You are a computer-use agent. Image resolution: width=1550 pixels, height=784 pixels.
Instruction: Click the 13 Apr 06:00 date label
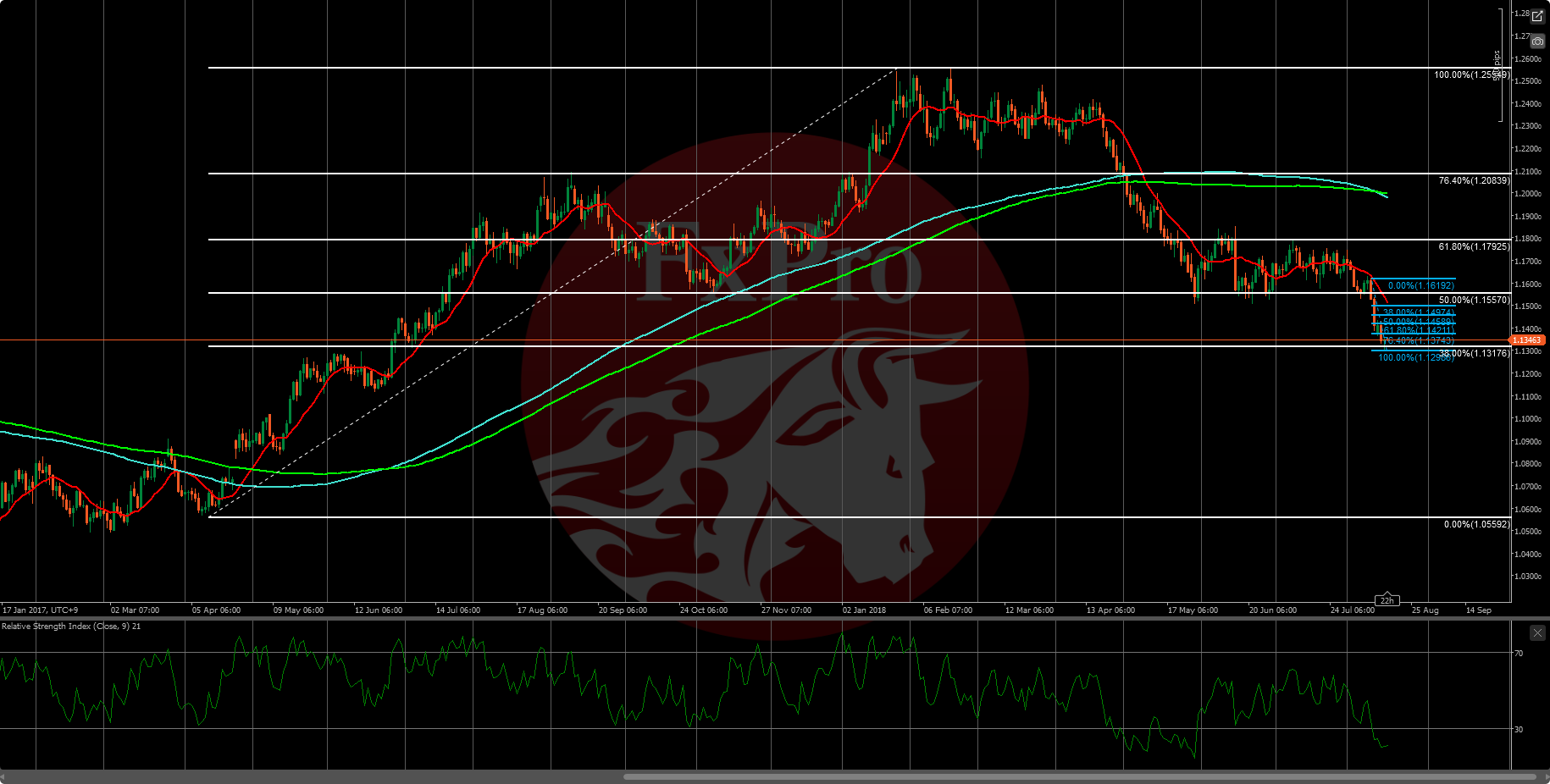pos(1110,610)
